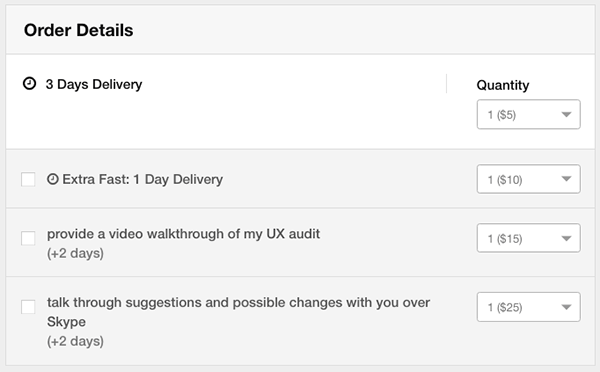The width and height of the screenshot is (600, 372).
Task: Click the (+2 days) note under Skype option
Action: 75,341
